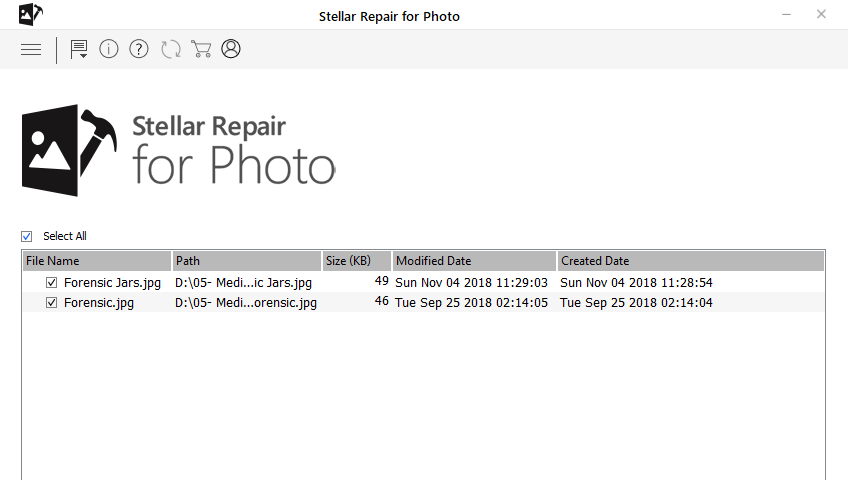Uncheck the Select All checkbox
Screen dimensions: 848x480
[26, 236]
